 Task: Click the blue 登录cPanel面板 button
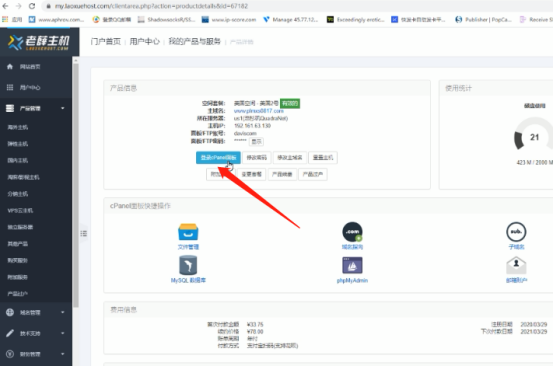(218, 158)
